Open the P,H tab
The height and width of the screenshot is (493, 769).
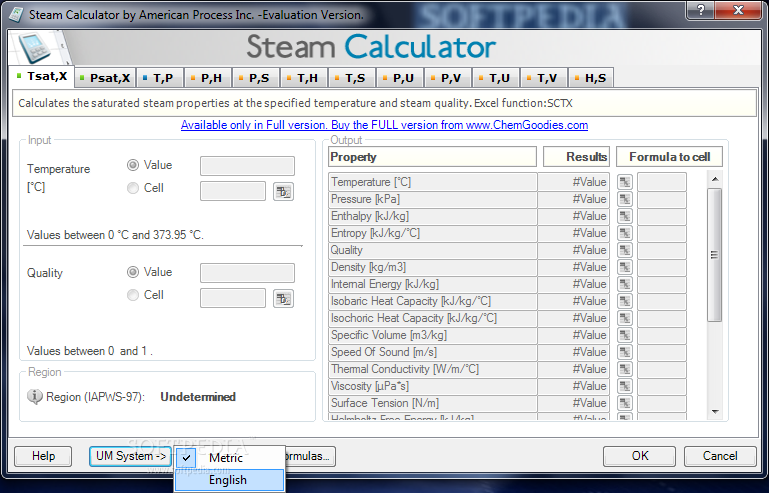click(207, 78)
